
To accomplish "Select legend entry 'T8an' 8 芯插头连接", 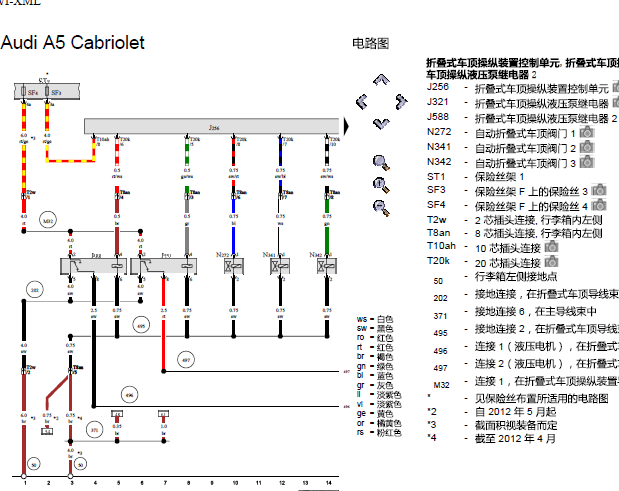I will tap(515, 233).
